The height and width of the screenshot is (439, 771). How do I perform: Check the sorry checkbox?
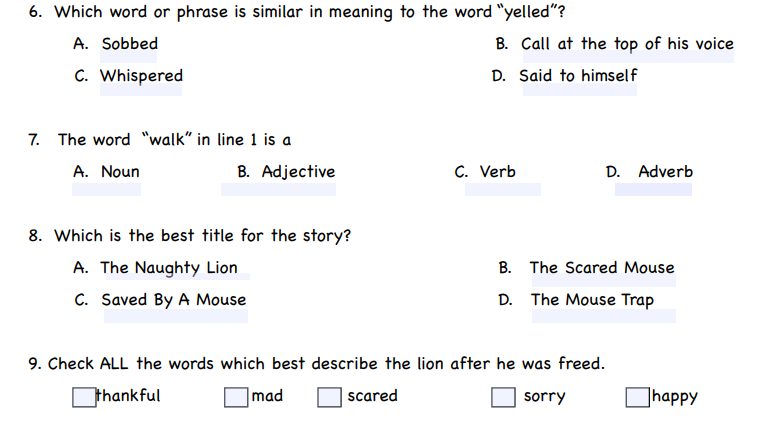[x=503, y=397]
